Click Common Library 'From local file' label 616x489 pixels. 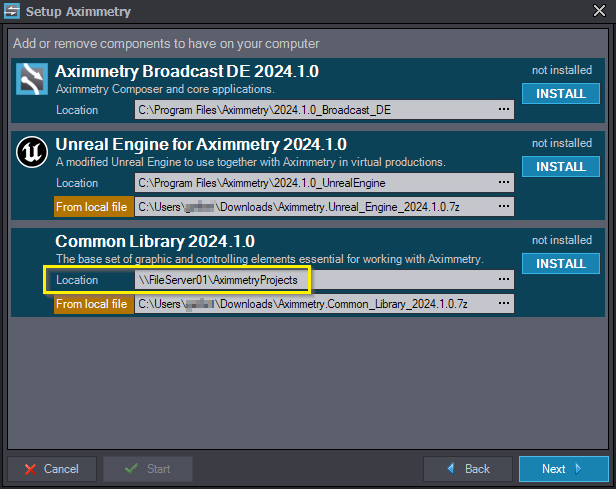pos(94,304)
